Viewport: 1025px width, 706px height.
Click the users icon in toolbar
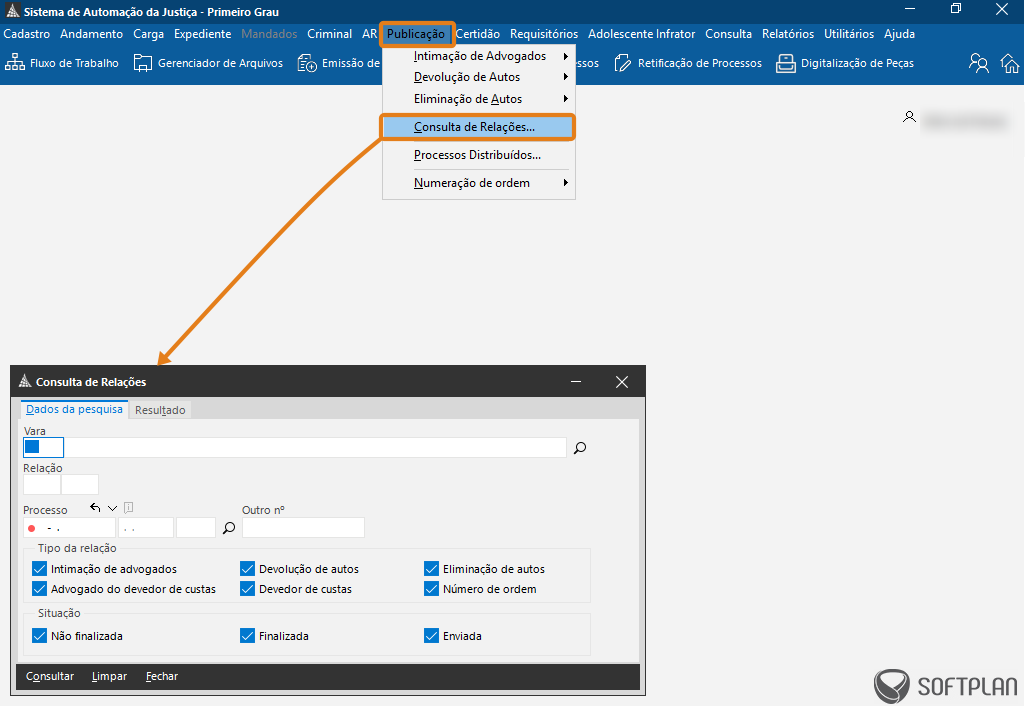[978, 63]
